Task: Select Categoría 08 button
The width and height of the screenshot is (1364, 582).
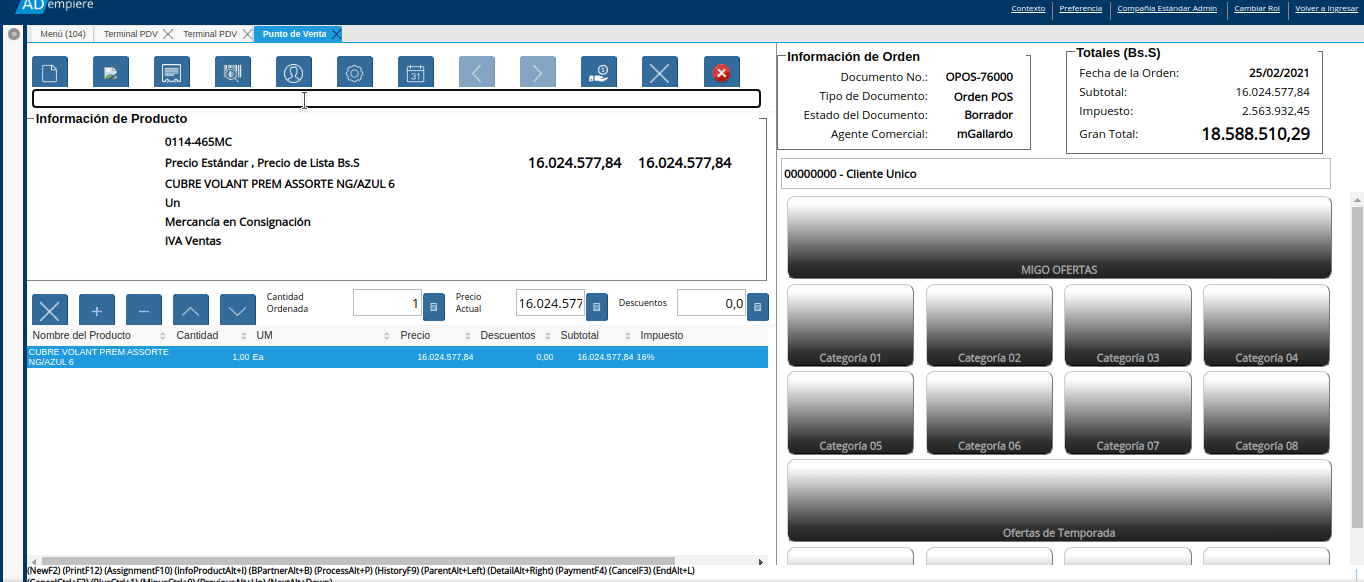Action: [x=1266, y=414]
